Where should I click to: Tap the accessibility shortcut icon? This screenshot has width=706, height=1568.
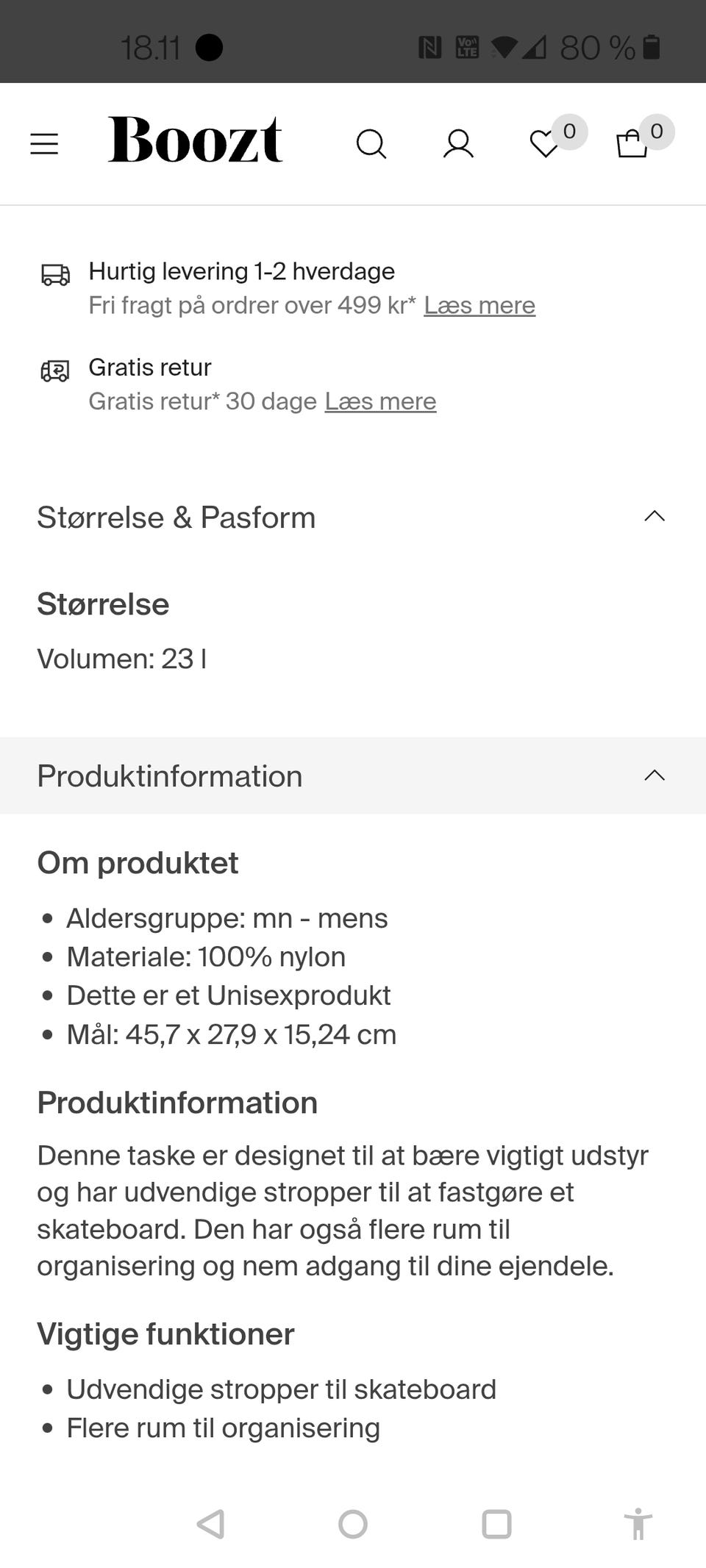pyautogui.click(x=638, y=1524)
